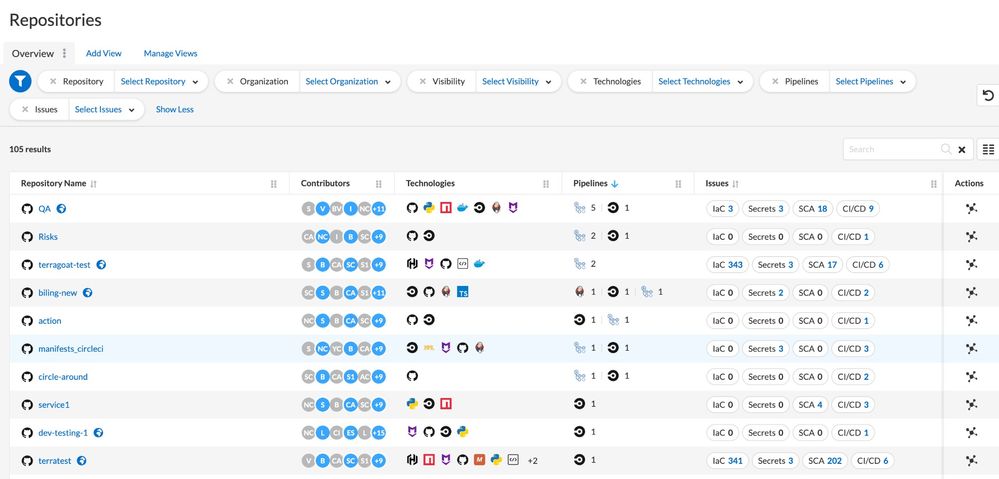Remove the Repository filter chip
The width and height of the screenshot is (999, 479).
tap(52, 82)
